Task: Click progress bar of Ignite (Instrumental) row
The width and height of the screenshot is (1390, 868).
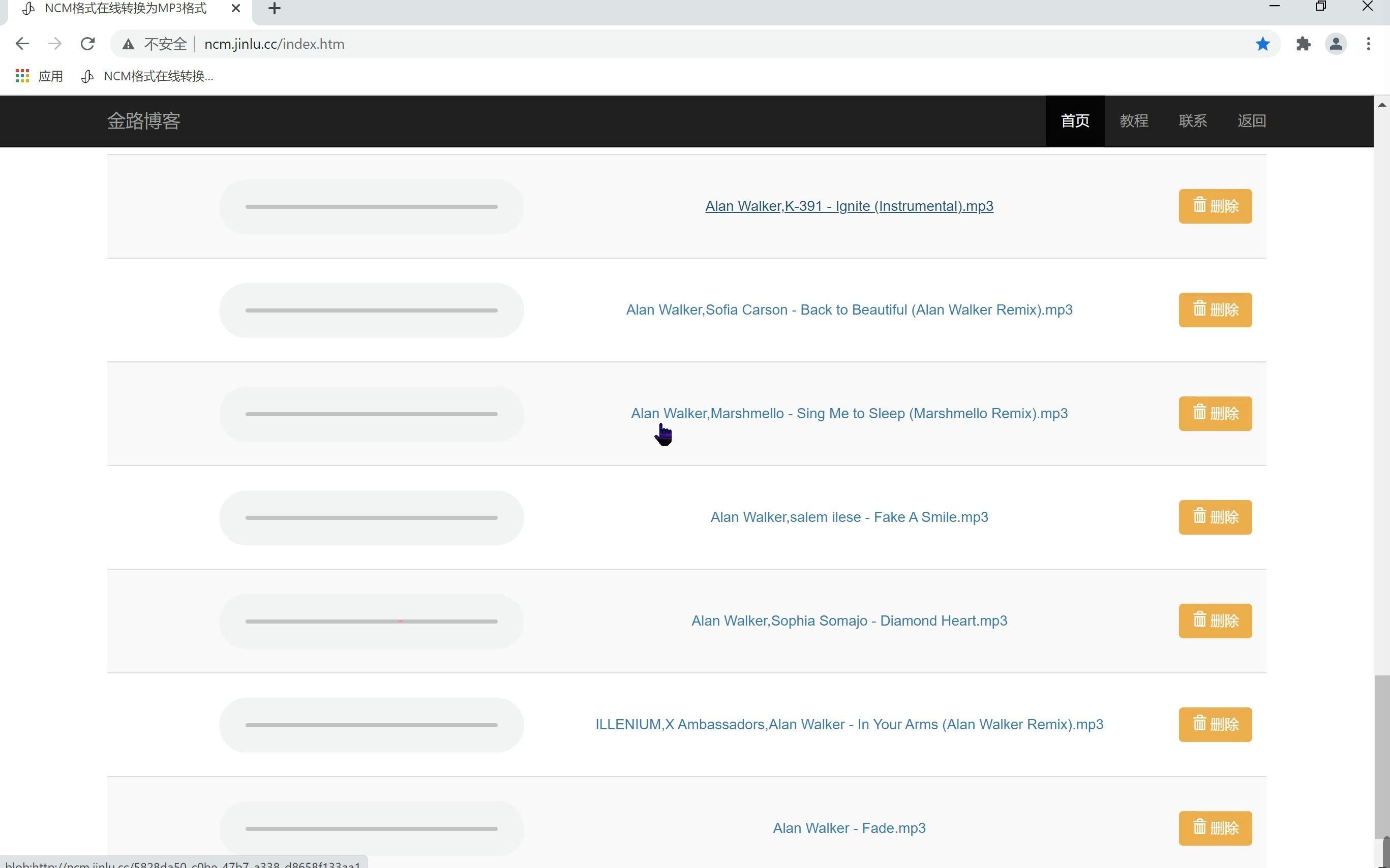Action: point(372,207)
